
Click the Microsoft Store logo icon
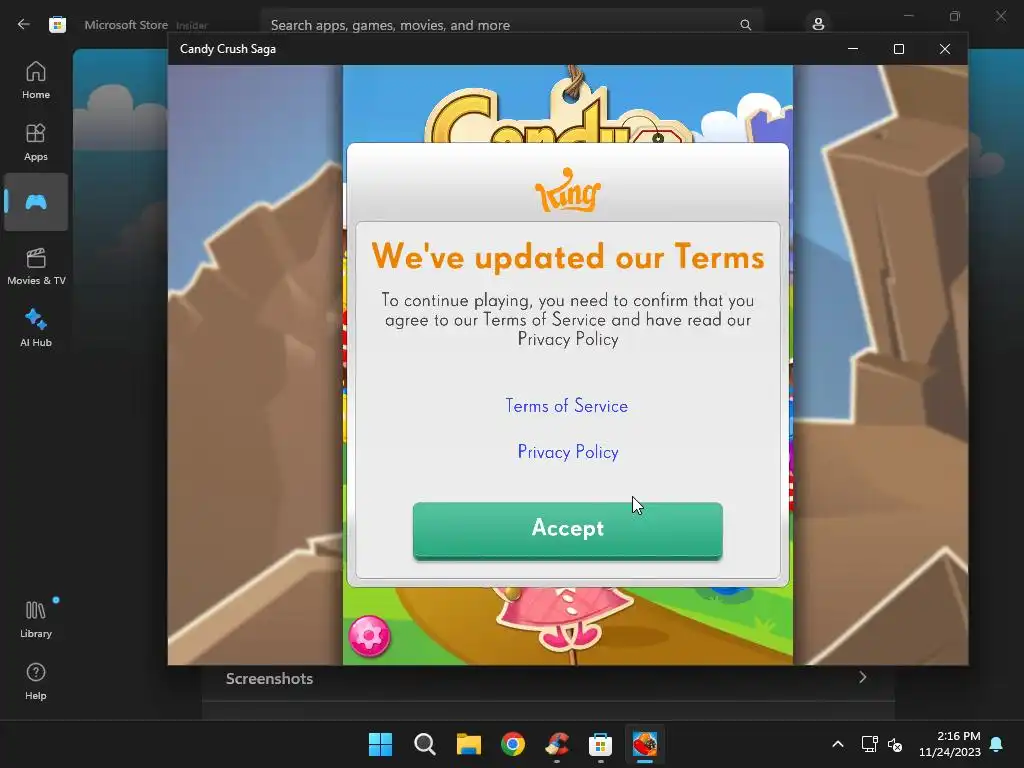tap(57, 25)
